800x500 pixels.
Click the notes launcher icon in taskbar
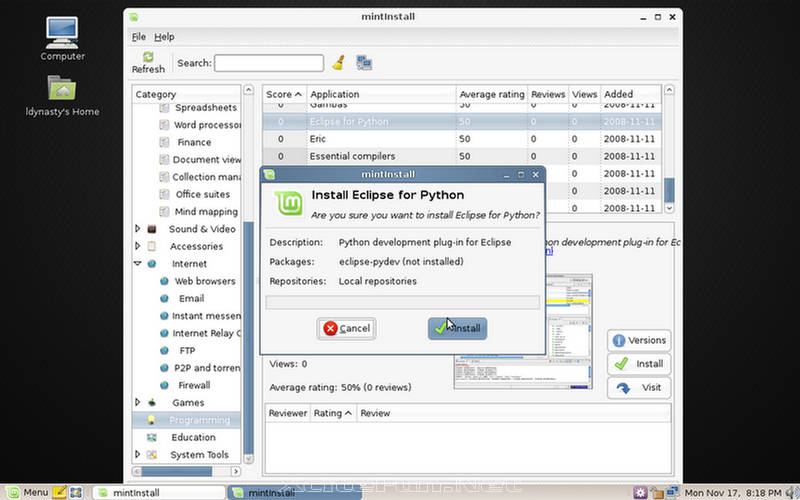pos(59,492)
